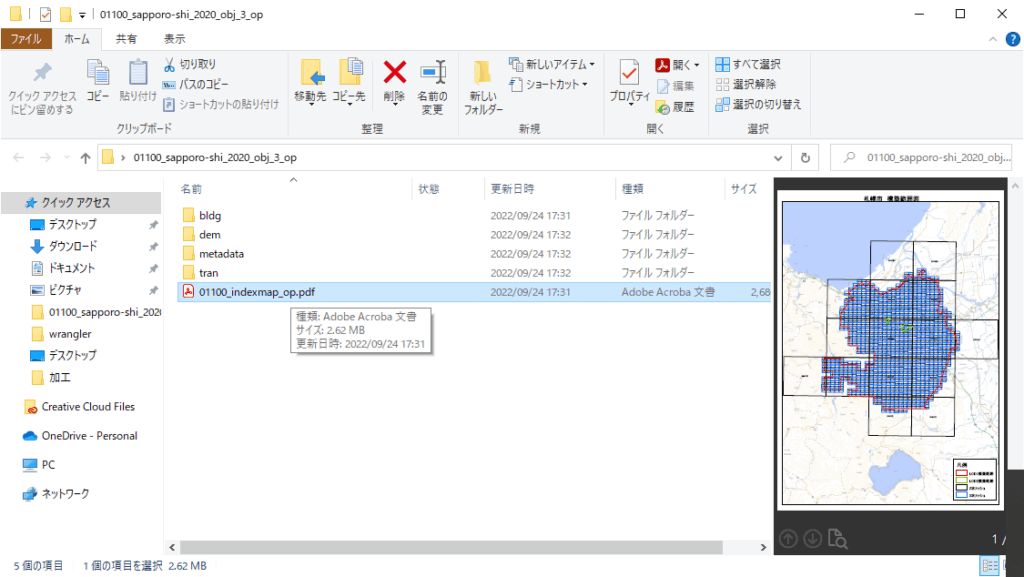
Task: Switch to the View (表示) ribbon tab
Action: click(x=174, y=39)
